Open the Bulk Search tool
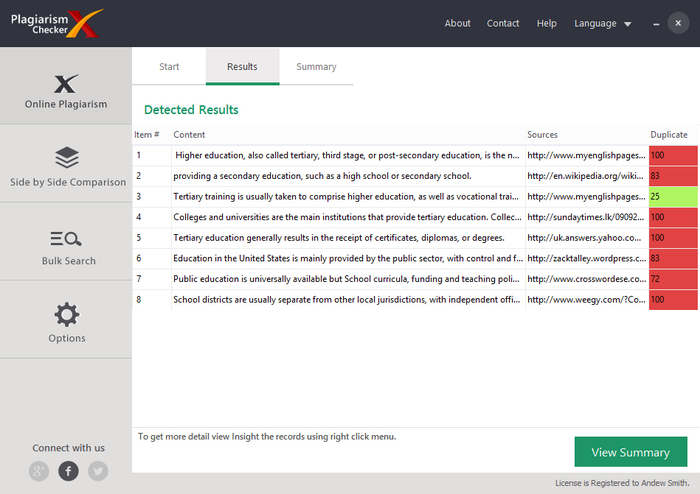The width and height of the screenshot is (700, 494). tap(66, 238)
